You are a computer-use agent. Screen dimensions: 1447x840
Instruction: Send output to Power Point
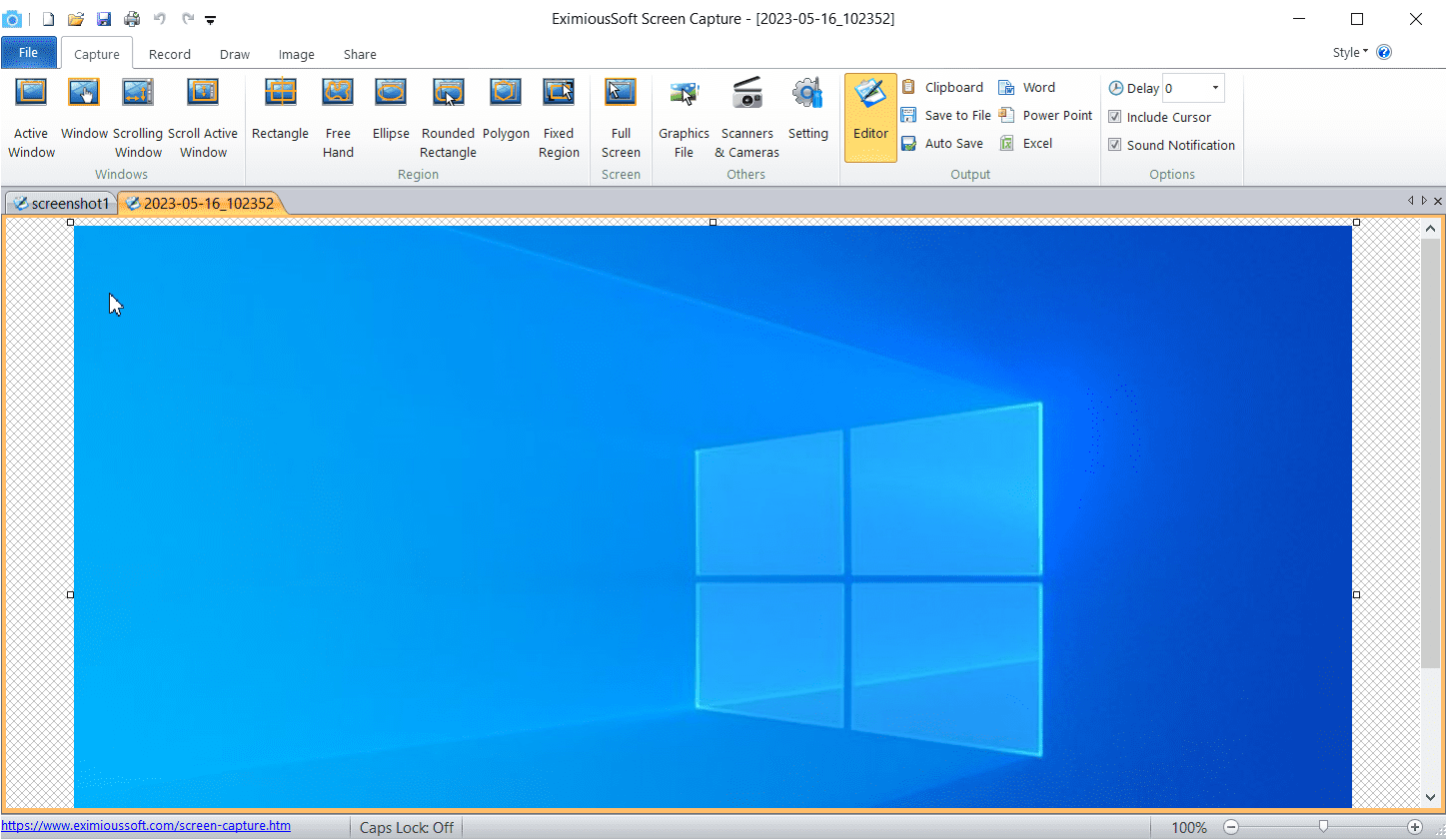pyautogui.click(x=1046, y=115)
